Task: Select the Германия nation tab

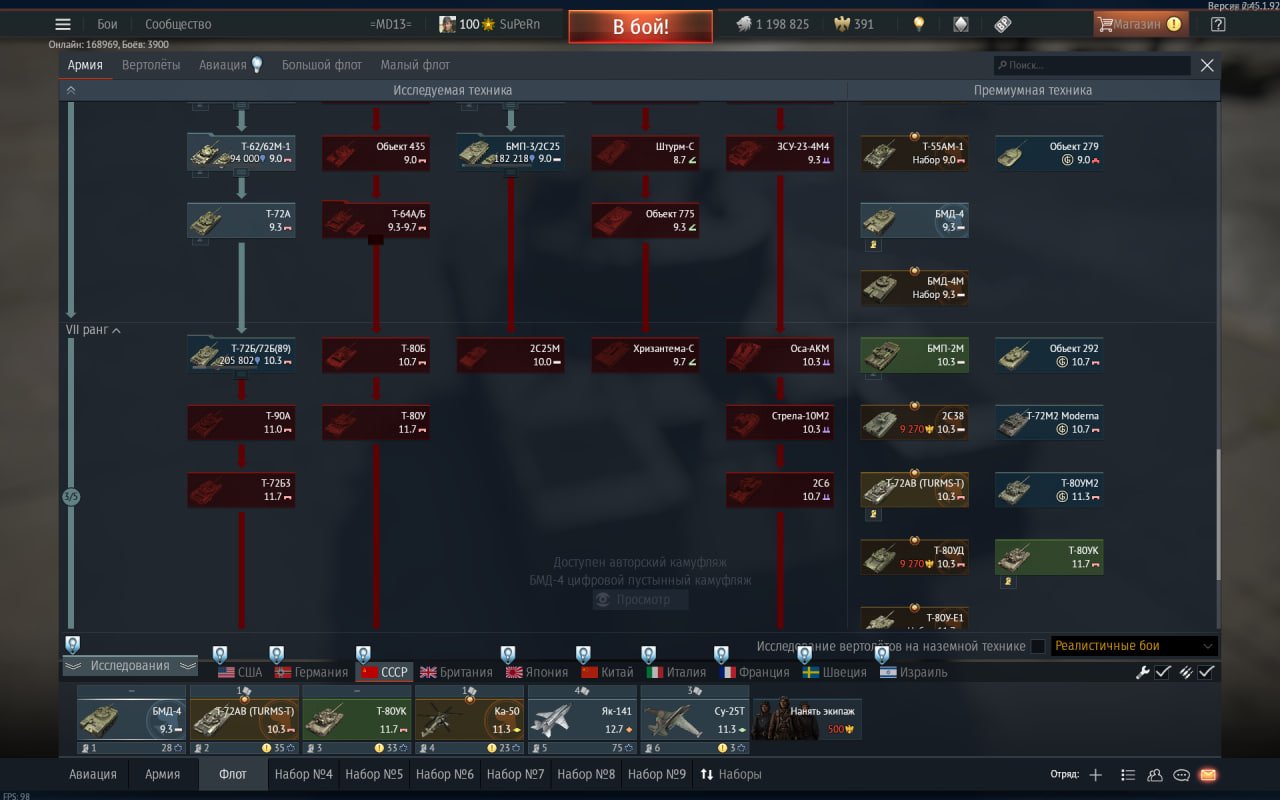Action: pos(311,672)
